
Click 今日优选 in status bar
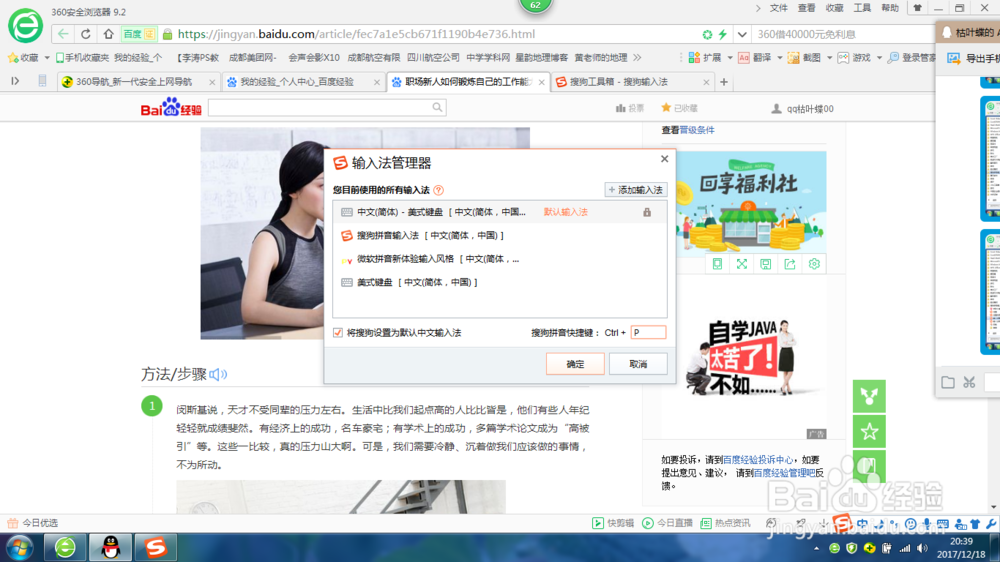coord(33,523)
